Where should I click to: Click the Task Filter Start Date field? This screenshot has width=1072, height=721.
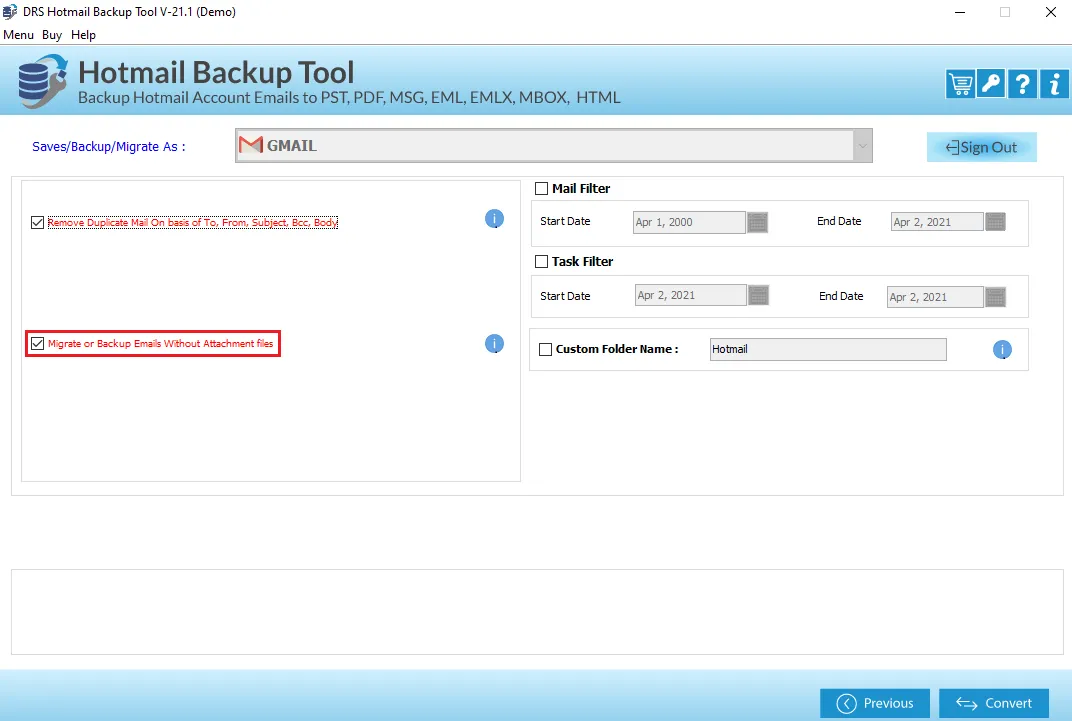coord(691,295)
